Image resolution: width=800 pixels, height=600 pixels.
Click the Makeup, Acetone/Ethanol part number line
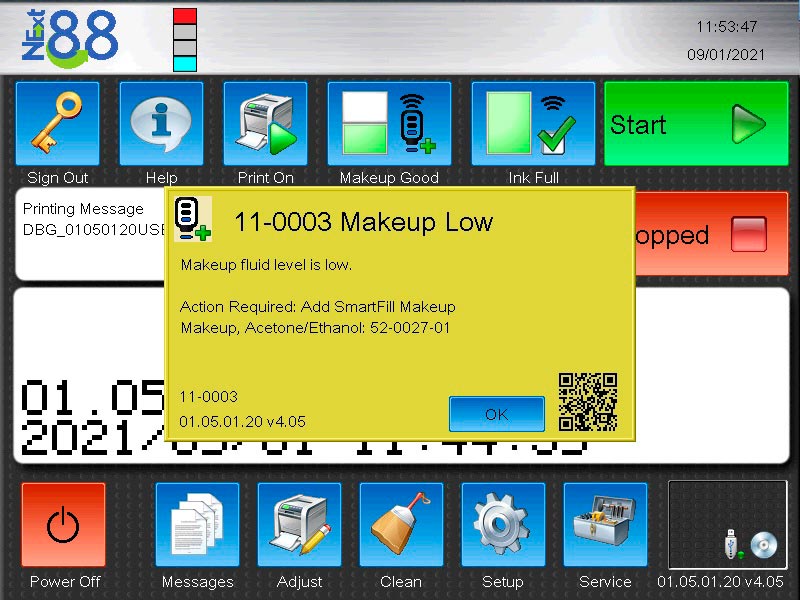[x=315, y=328]
